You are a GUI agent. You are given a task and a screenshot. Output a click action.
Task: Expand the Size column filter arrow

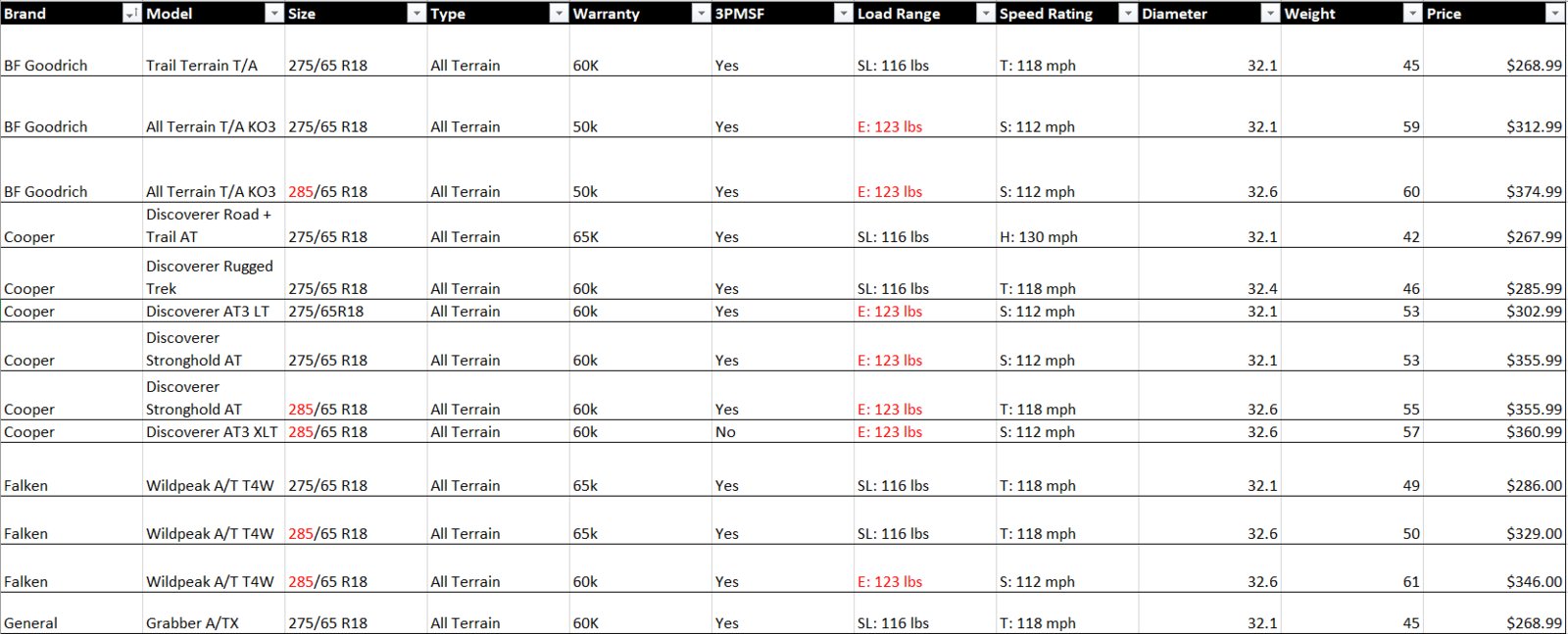pyautogui.click(x=416, y=14)
